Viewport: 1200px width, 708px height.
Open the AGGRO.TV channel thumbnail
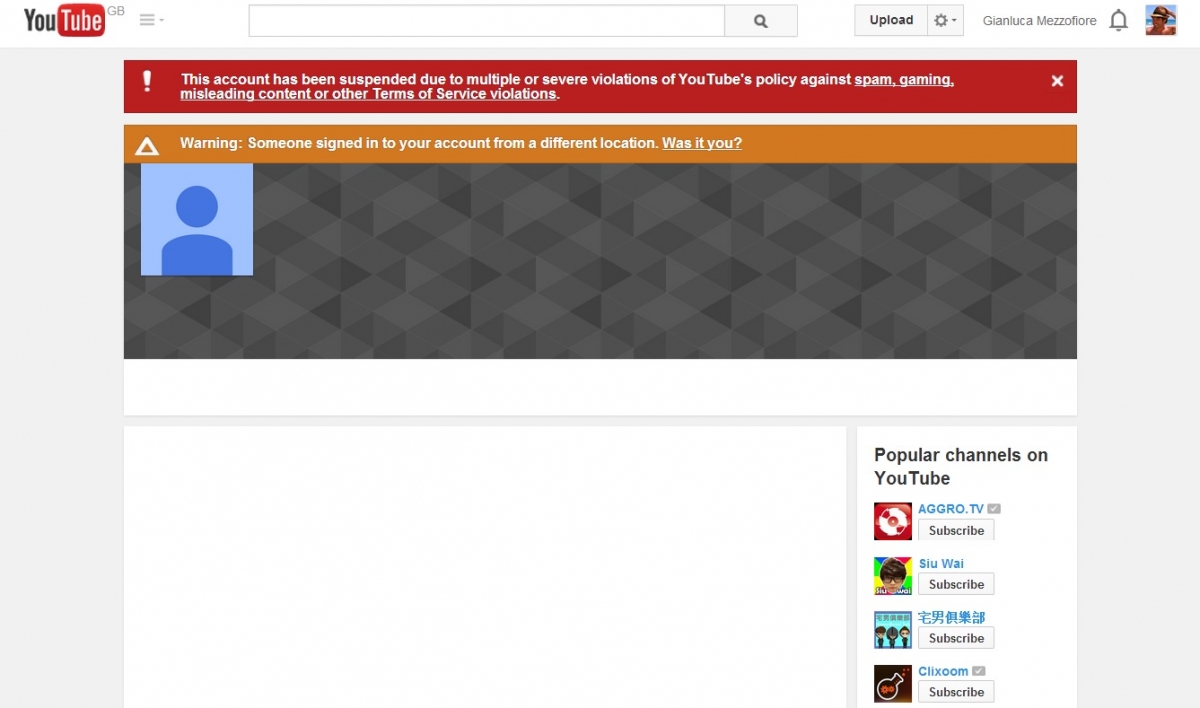click(893, 522)
